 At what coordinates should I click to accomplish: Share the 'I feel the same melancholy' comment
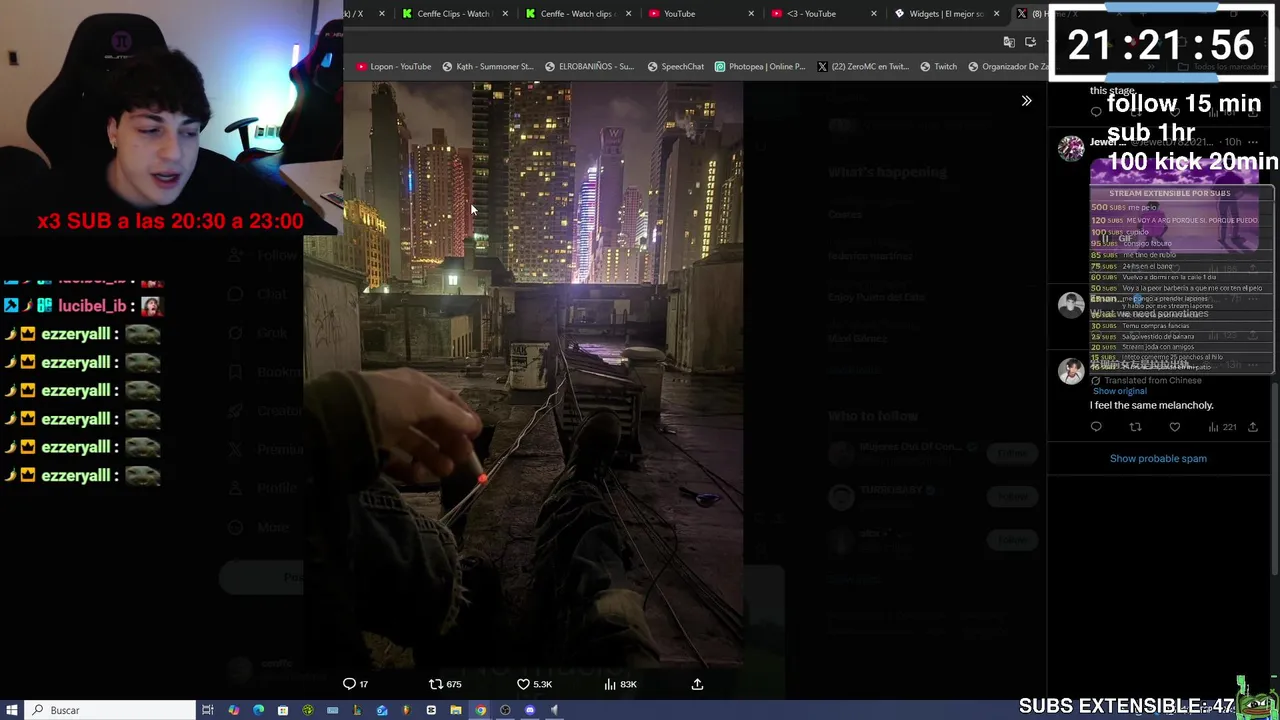tap(1252, 427)
